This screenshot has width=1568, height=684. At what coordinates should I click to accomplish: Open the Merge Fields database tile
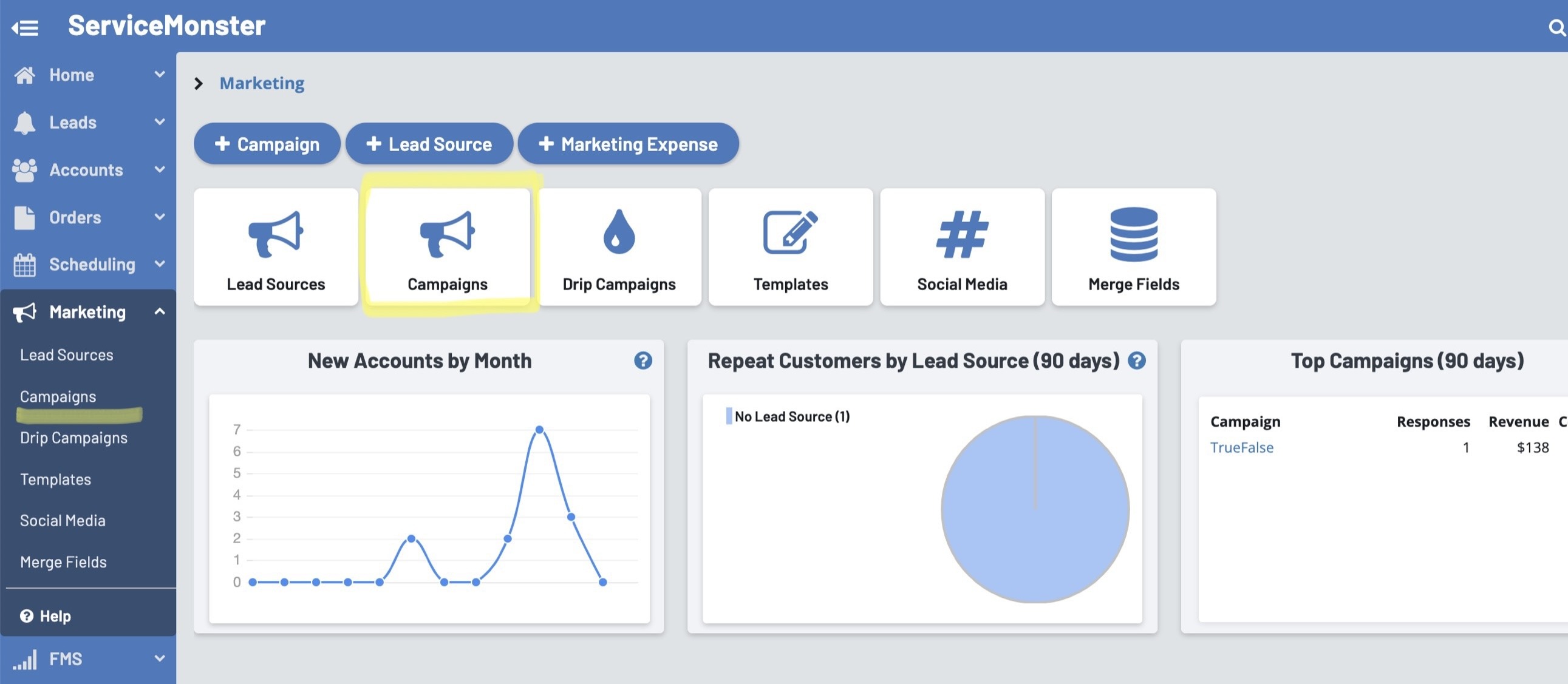tap(1133, 247)
